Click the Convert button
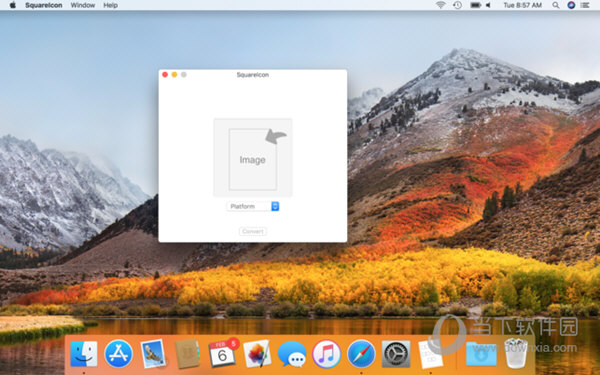The image size is (600, 375). pos(253,231)
